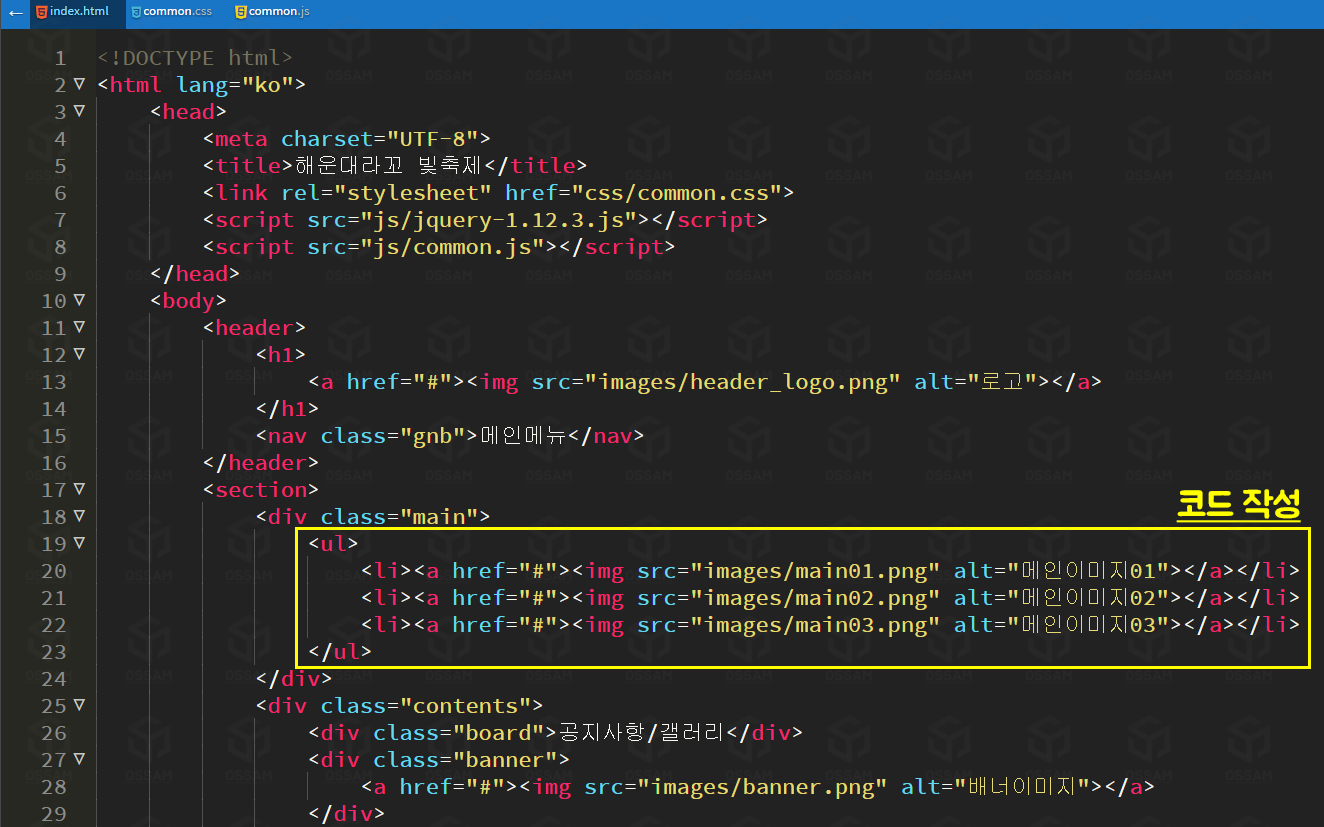Click line number 16 in the gutter
This screenshot has width=1324, height=827.
[54, 463]
